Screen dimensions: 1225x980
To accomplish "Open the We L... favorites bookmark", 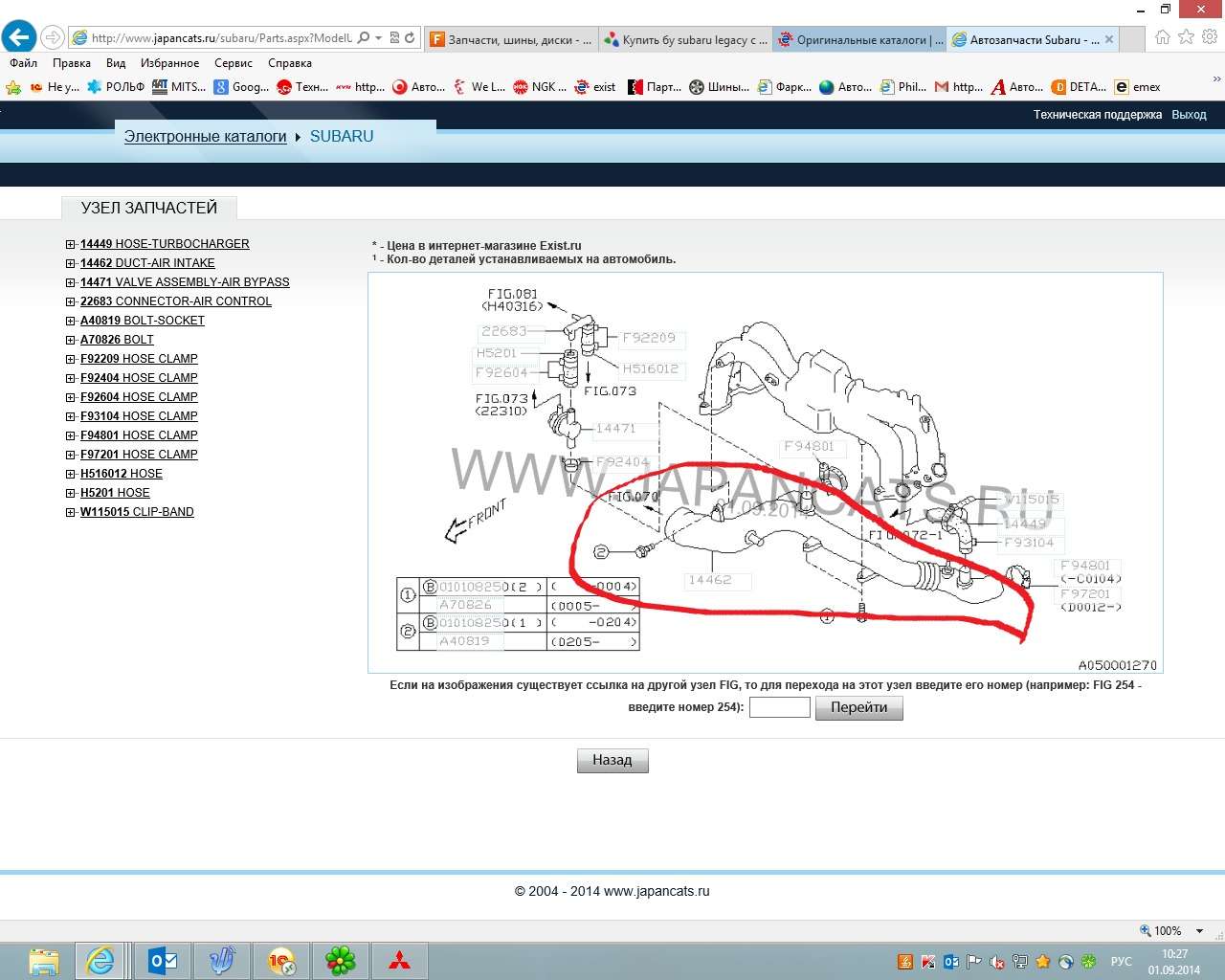I will (x=479, y=87).
